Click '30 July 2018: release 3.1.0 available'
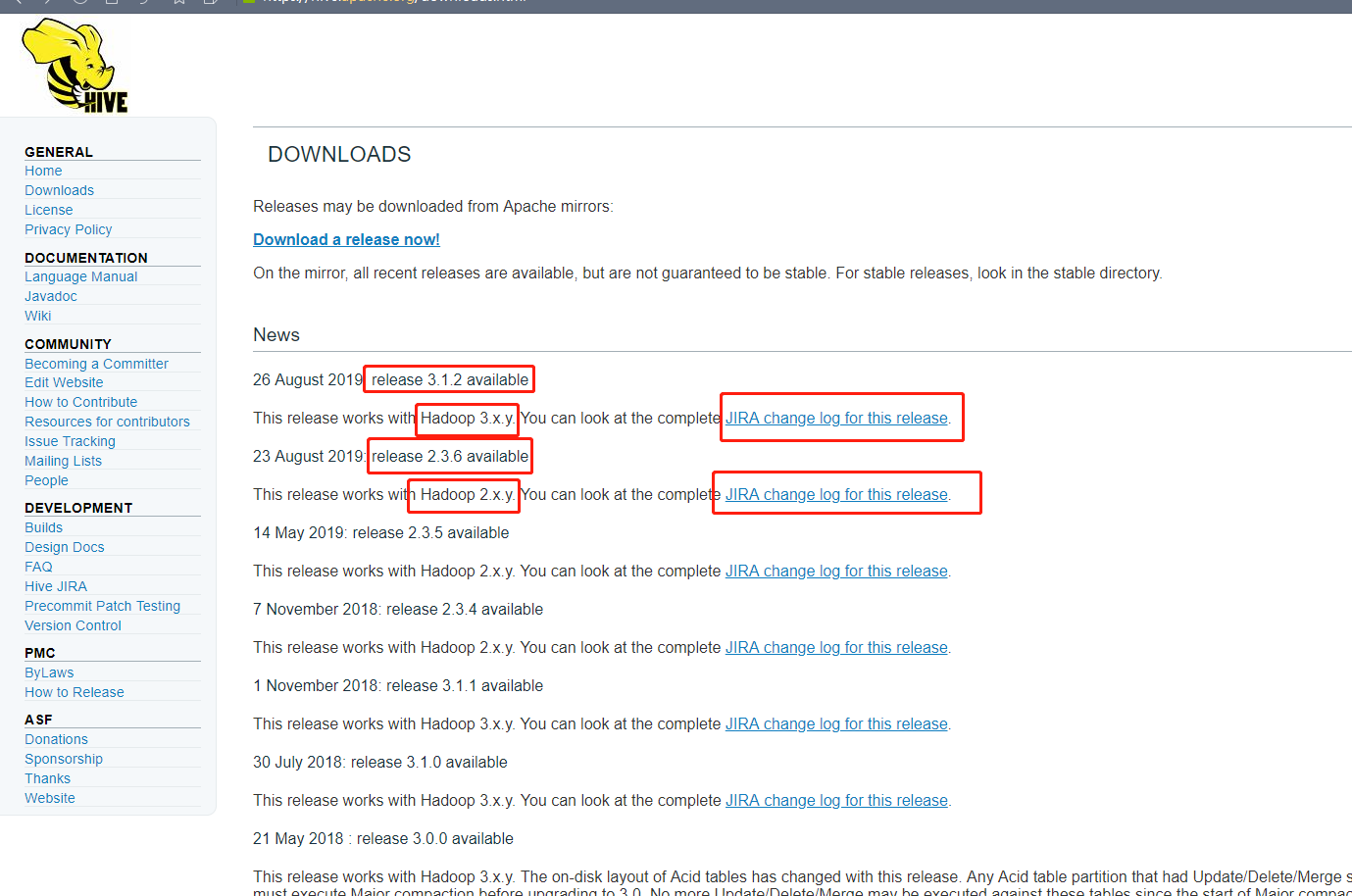1352x896 pixels. (x=380, y=762)
